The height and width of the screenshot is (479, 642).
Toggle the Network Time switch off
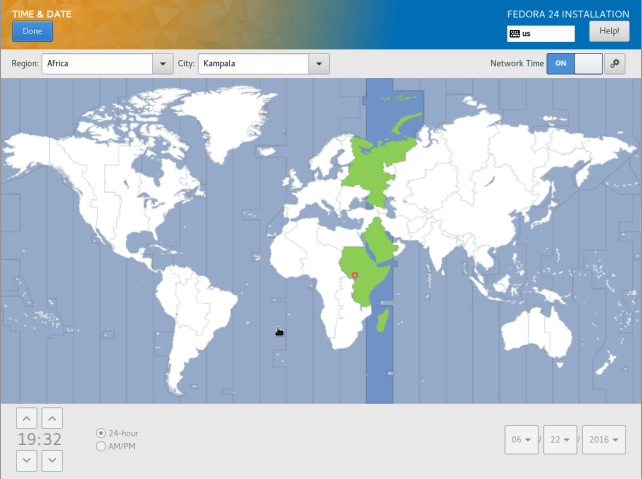(x=574, y=63)
